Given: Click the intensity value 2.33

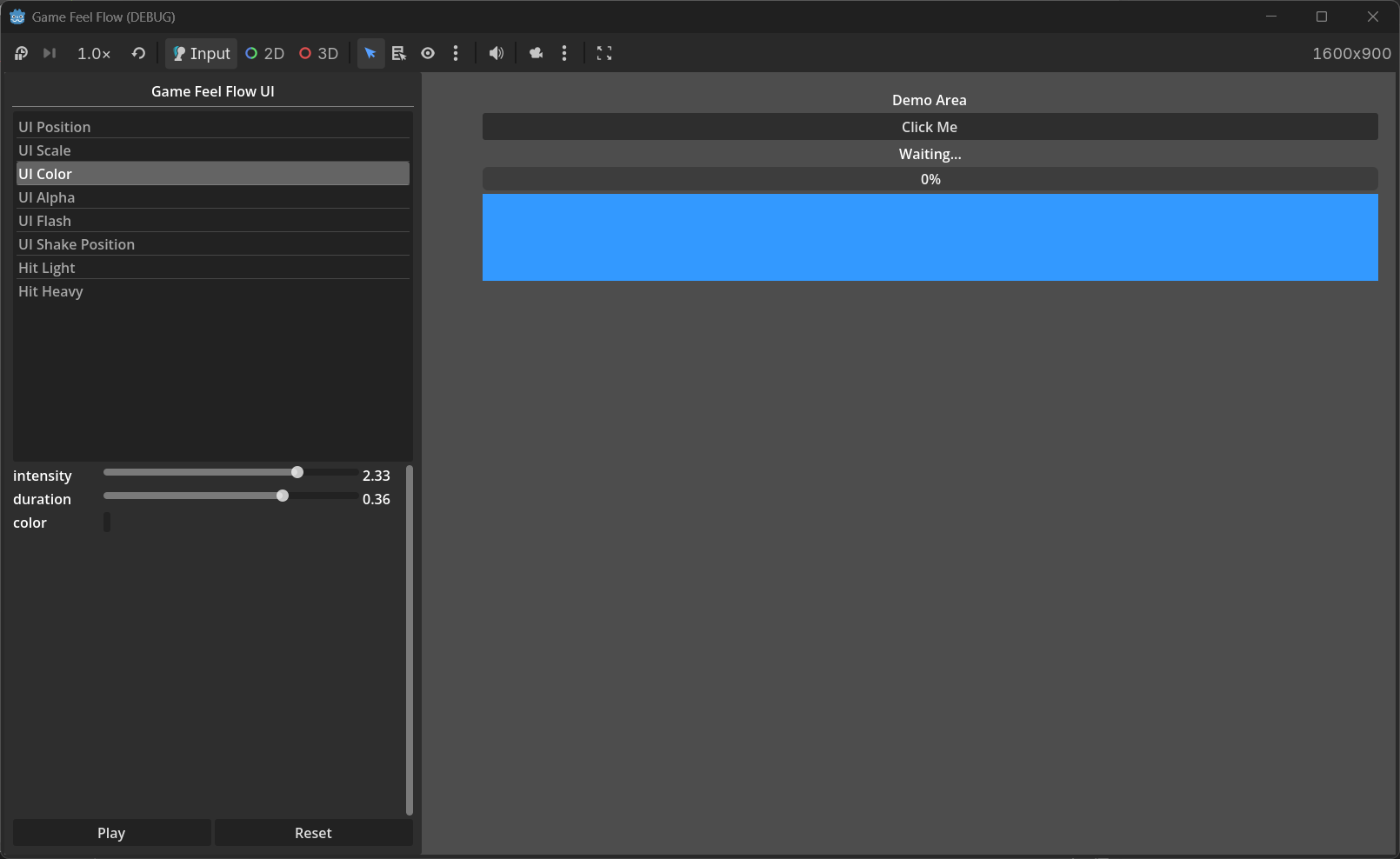Looking at the screenshot, I should point(377,476).
